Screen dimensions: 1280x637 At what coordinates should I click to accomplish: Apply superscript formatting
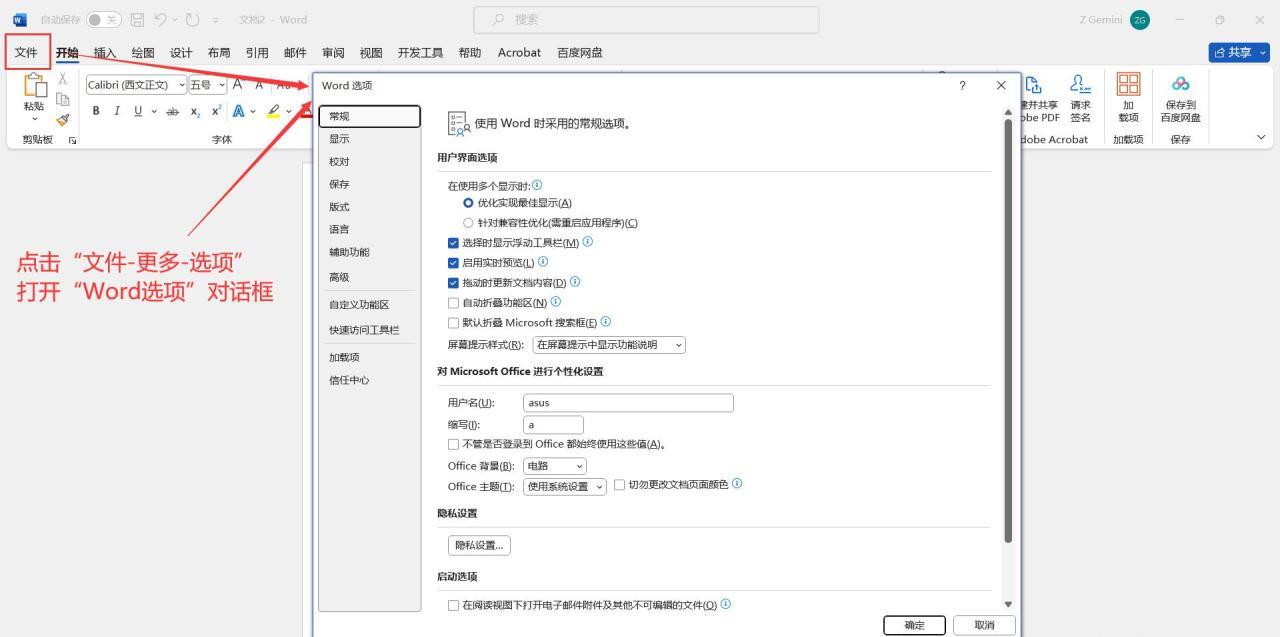coord(216,111)
